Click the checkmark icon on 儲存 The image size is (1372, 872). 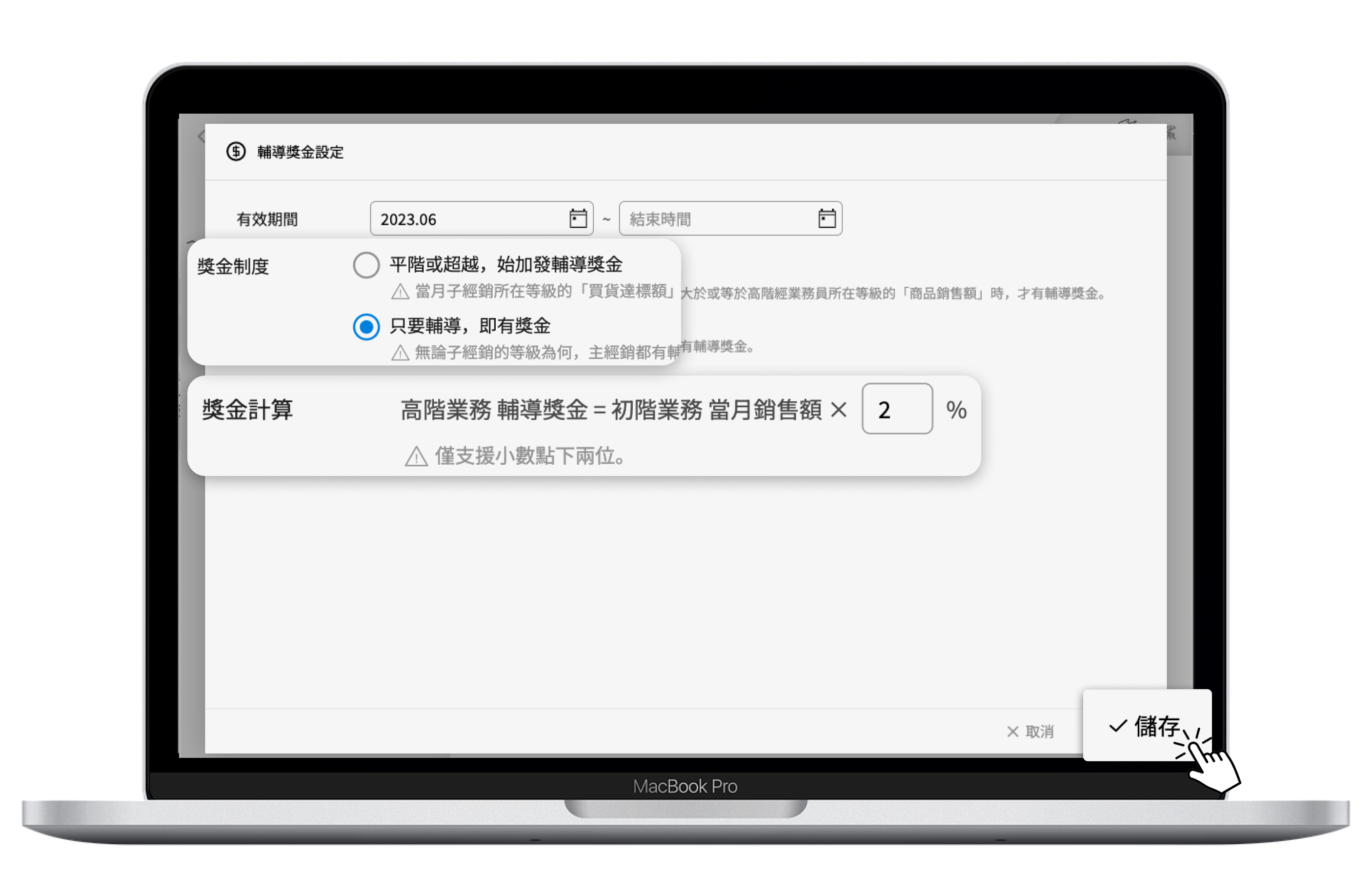click(1118, 726)
